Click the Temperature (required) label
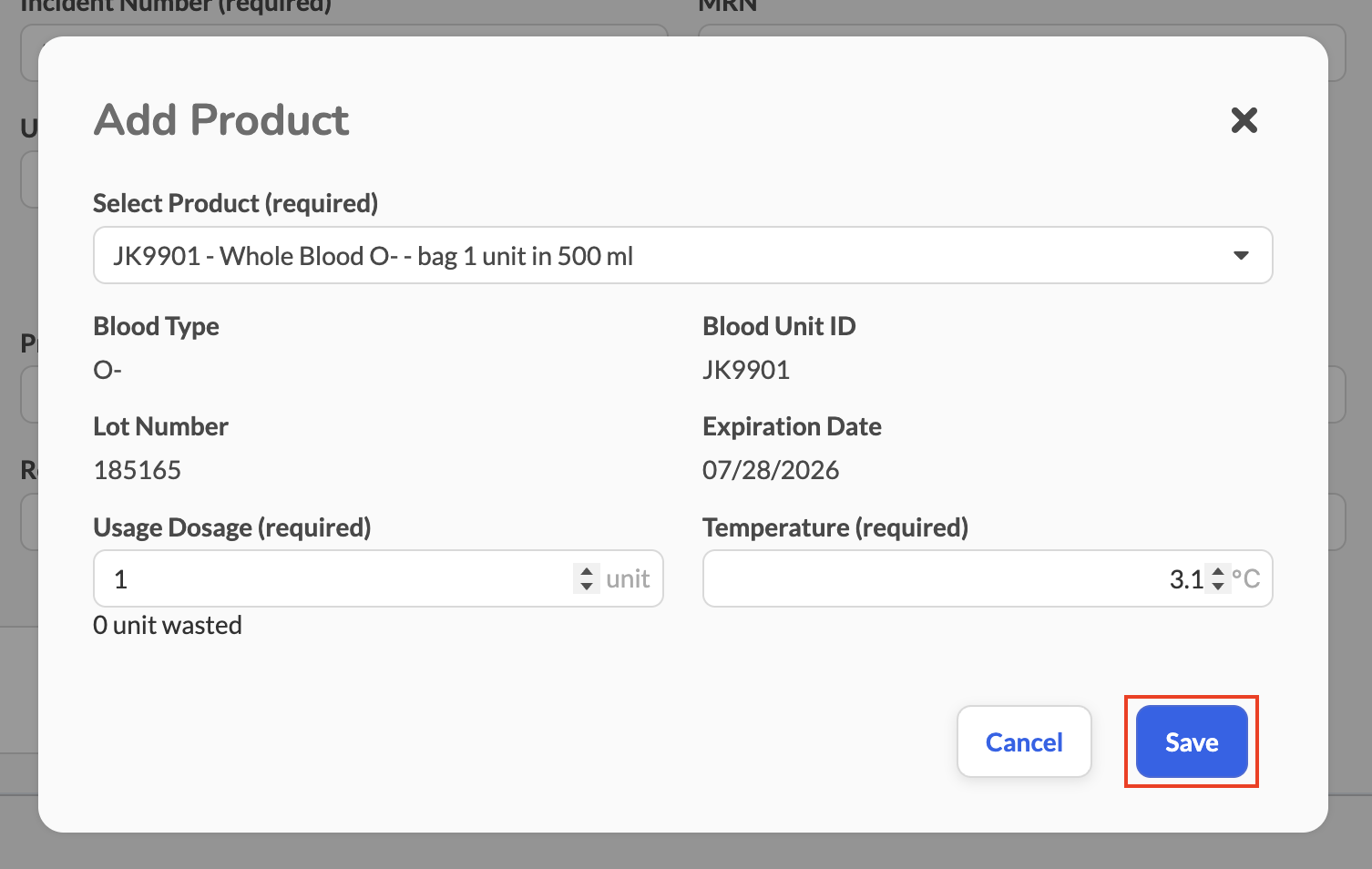The height and width of the screenshot is (869, 1372). coord(835,527)
